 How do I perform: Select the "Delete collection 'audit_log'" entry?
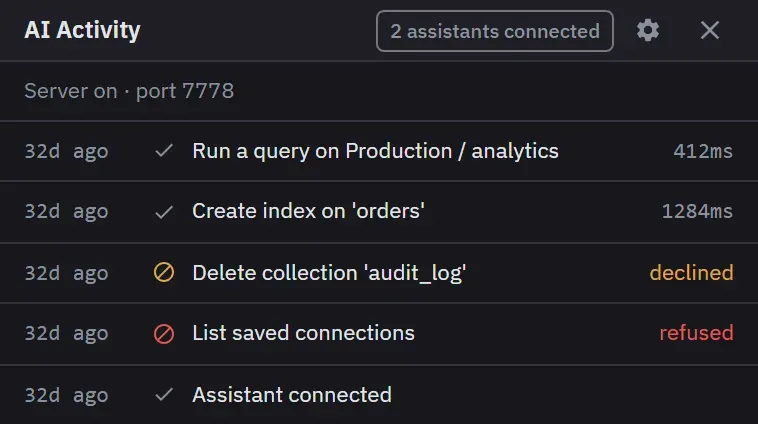(379, 273)
